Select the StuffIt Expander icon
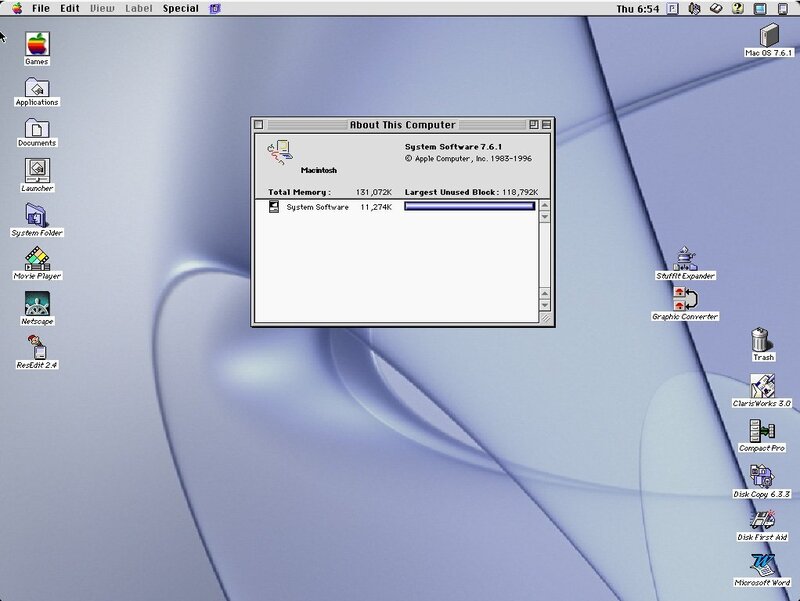This screenshot has height=601, width=800. click(x=685, y=257)
